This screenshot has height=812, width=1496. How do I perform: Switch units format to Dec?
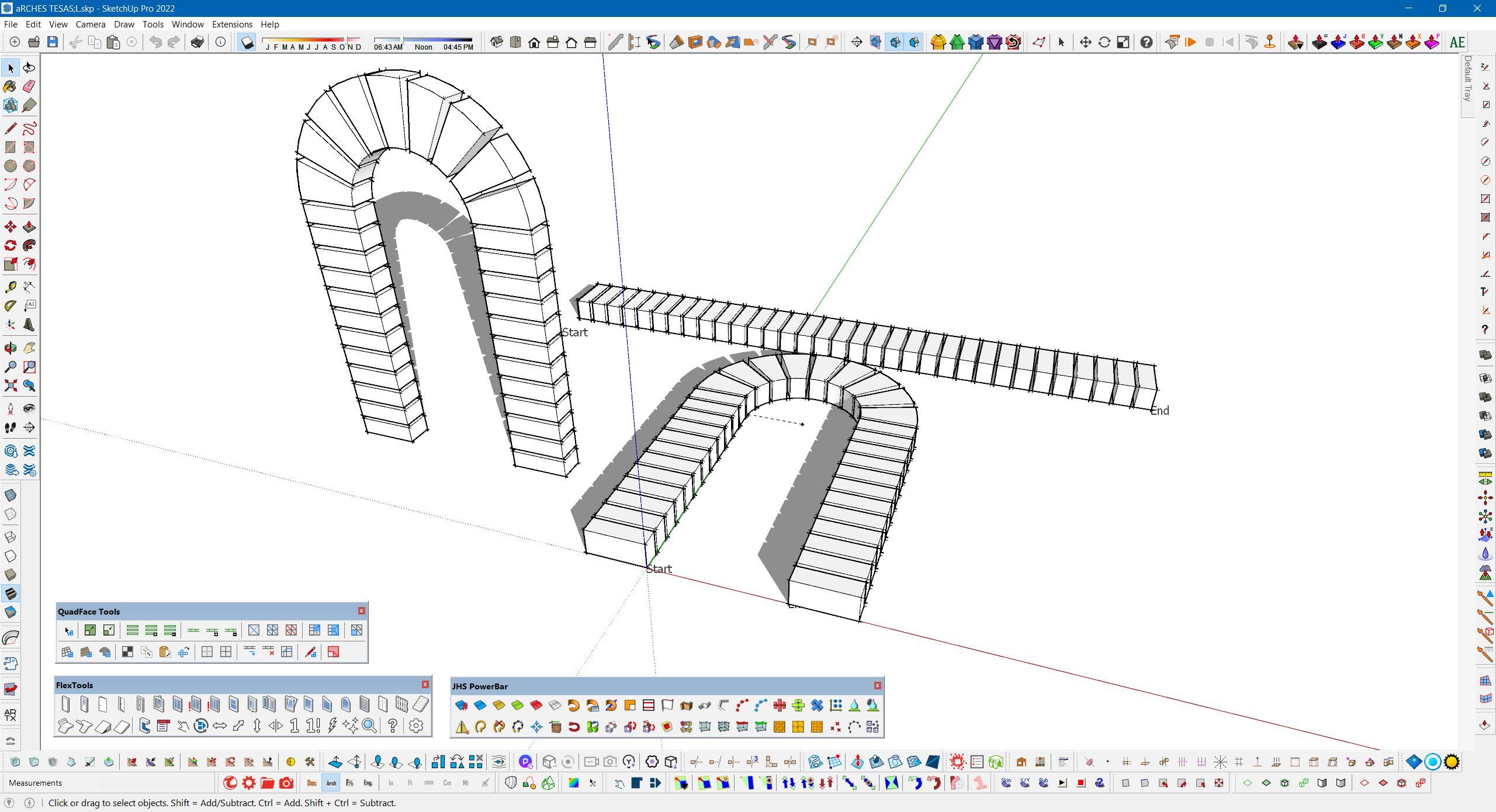[311, 783]
